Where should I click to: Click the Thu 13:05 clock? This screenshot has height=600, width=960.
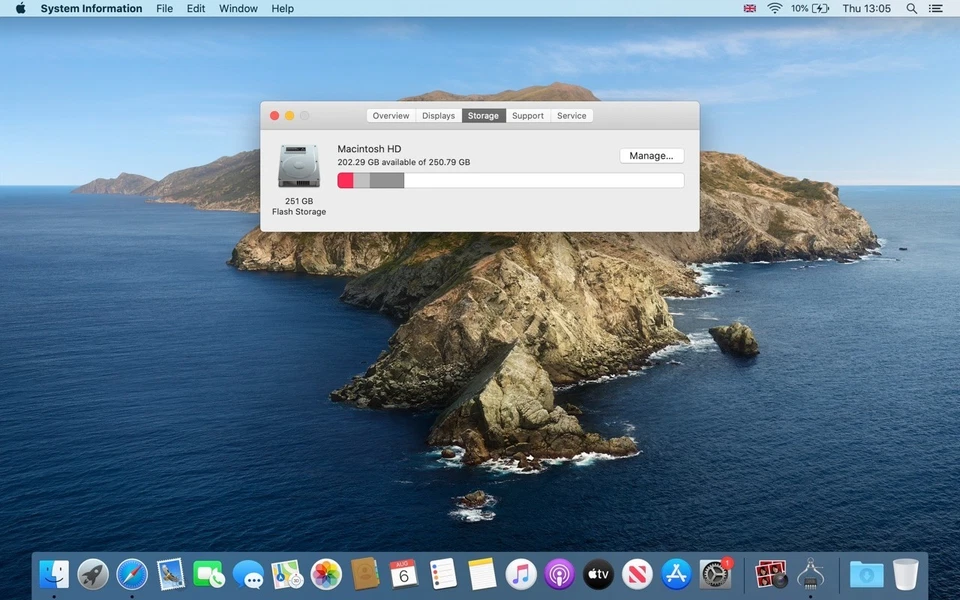[x=866, y=9]
